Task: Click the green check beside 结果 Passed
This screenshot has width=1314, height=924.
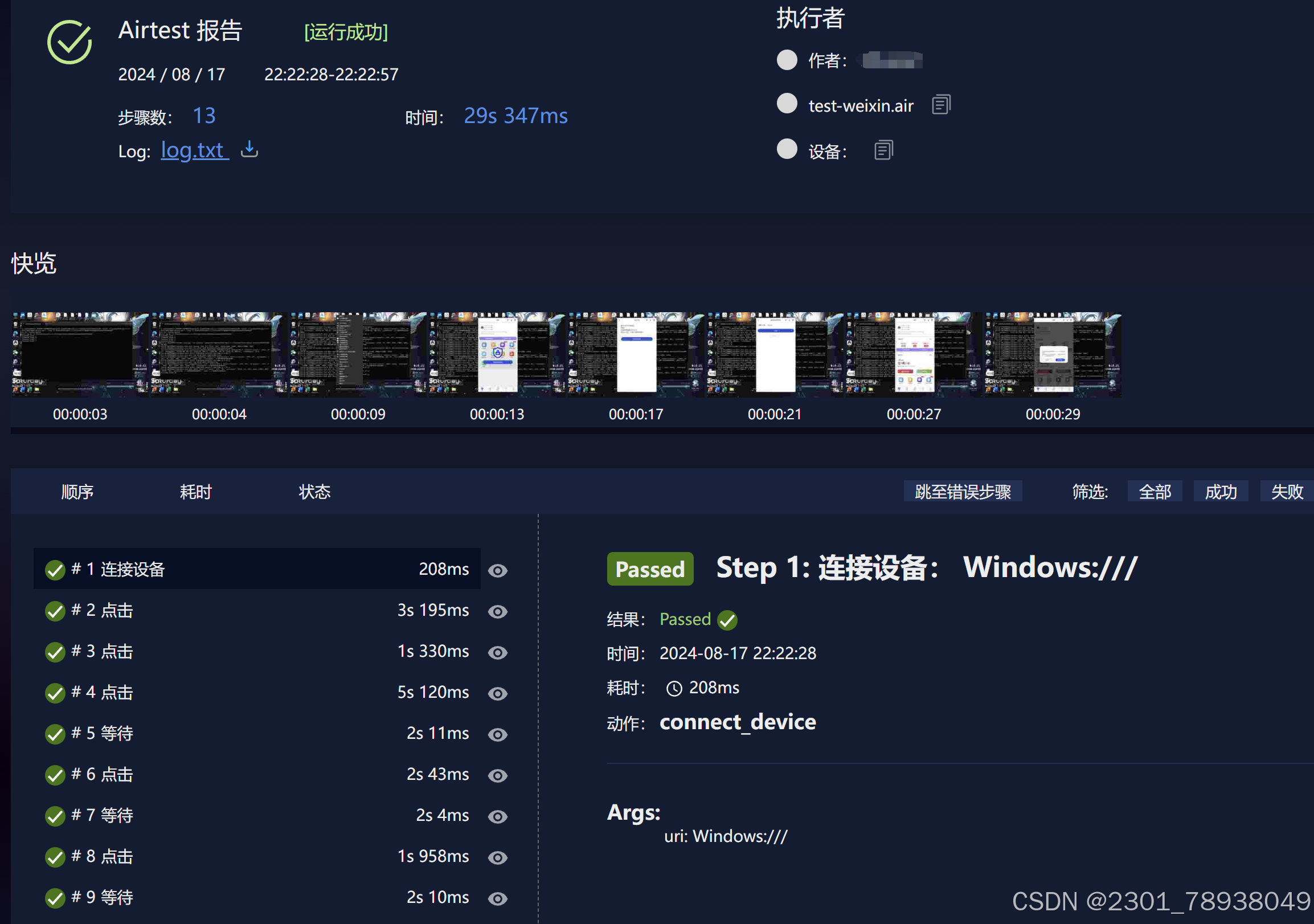Action: click(727, 620)
